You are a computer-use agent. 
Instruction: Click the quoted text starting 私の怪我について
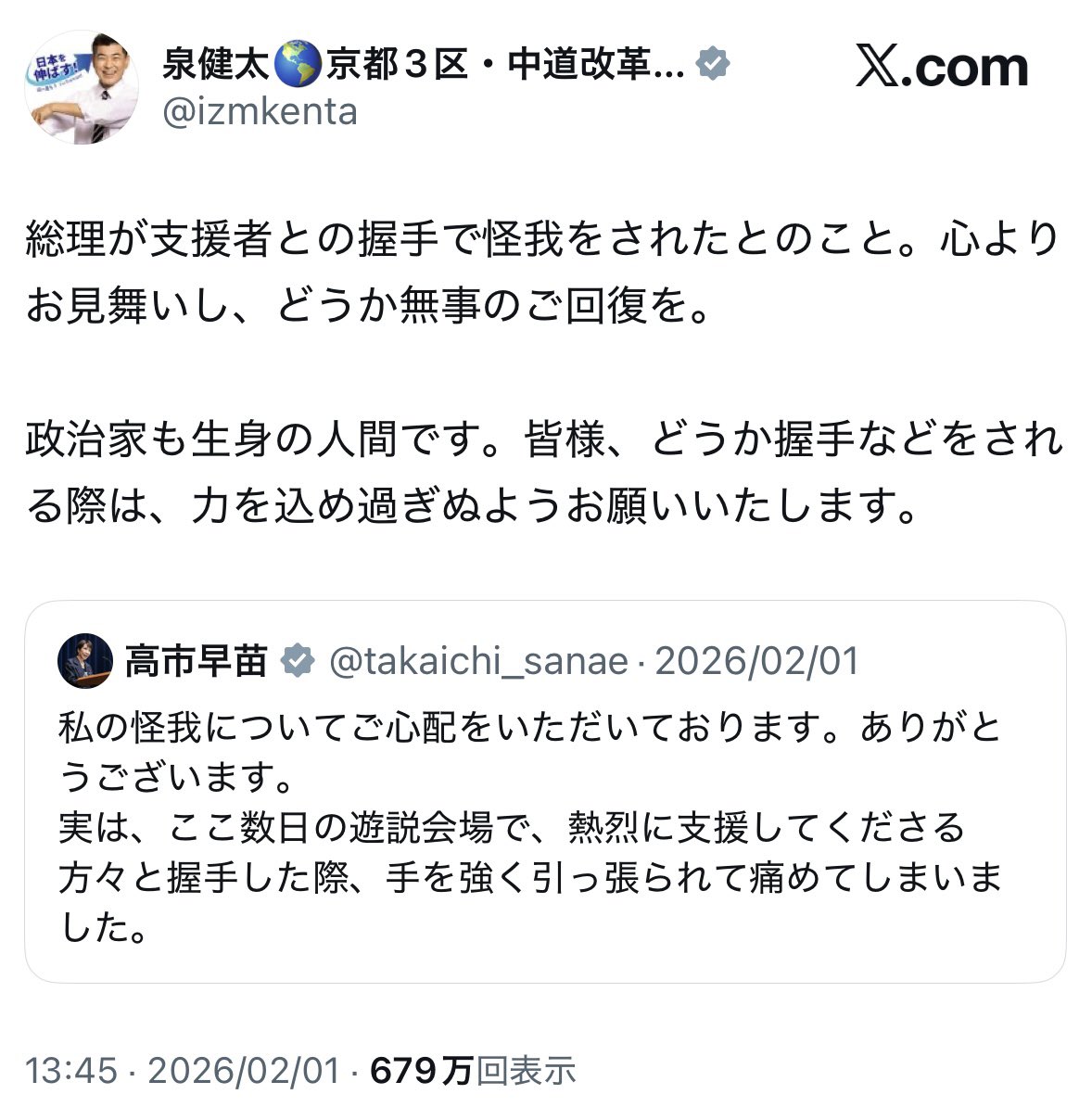click(x=528, y=728)
